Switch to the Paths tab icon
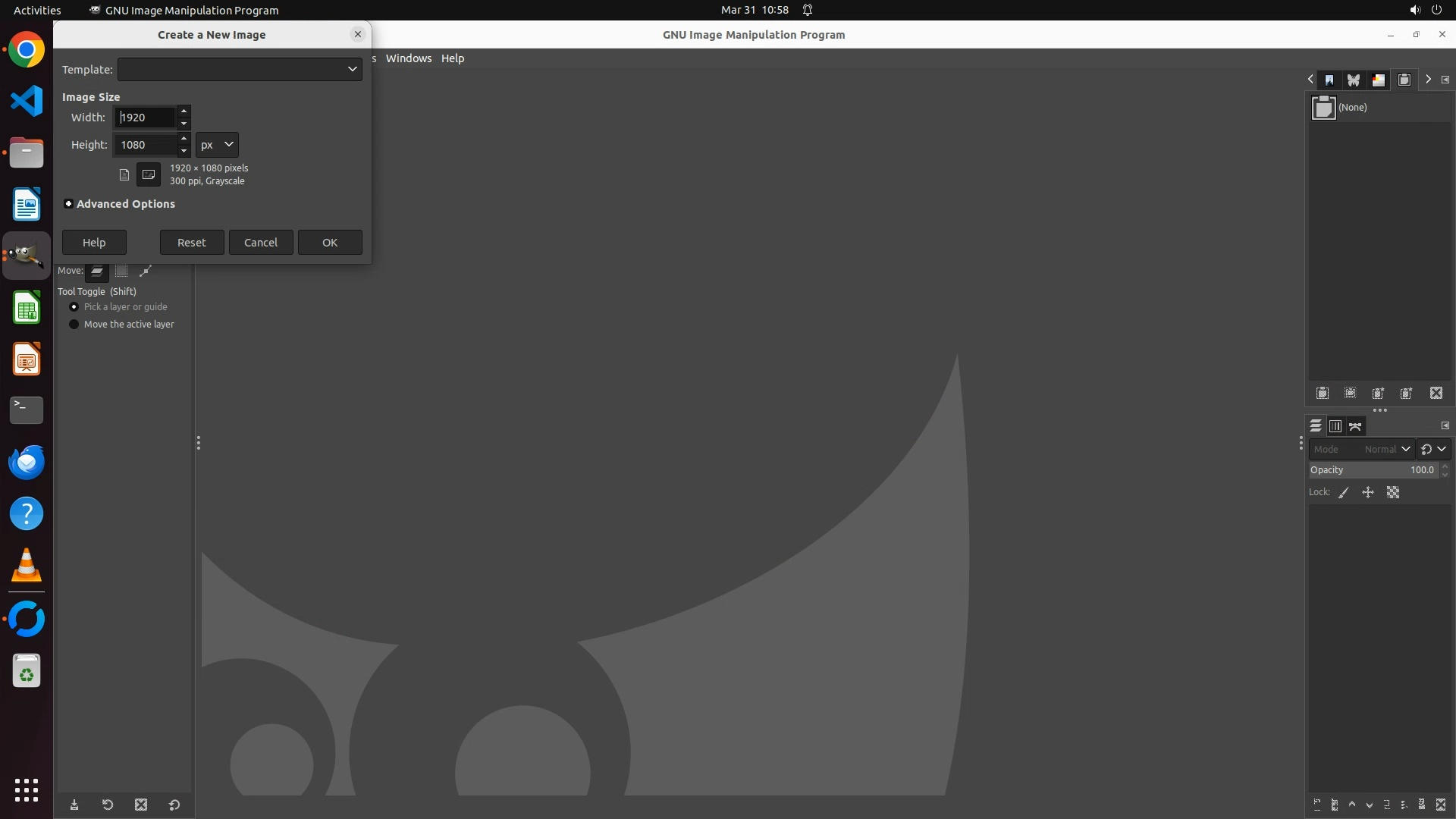Image resolution: width=1456 pixels, height=819 pixels. coord(1356,426)
